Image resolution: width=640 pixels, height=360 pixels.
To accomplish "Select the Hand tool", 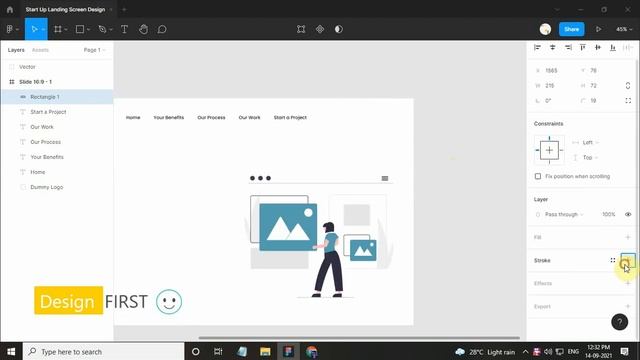I will (x=143, y=29).
